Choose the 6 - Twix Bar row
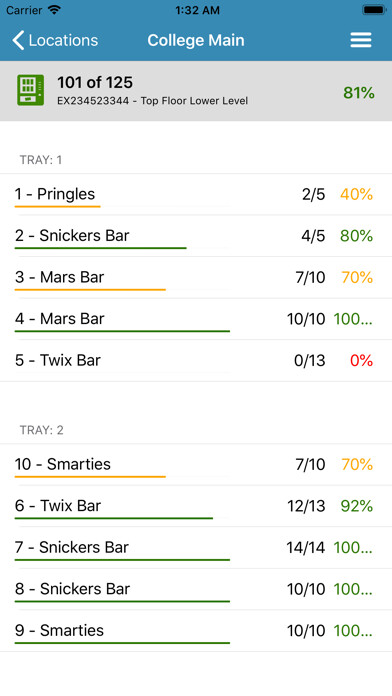 point(196,506)
